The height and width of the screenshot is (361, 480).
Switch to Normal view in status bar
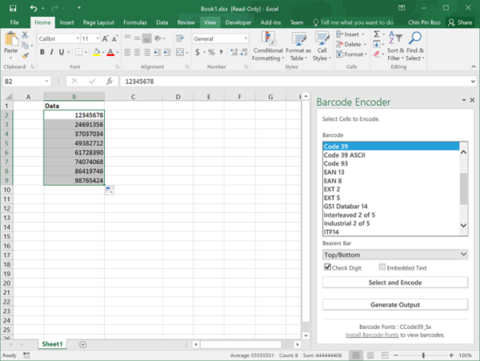[356, 355]
